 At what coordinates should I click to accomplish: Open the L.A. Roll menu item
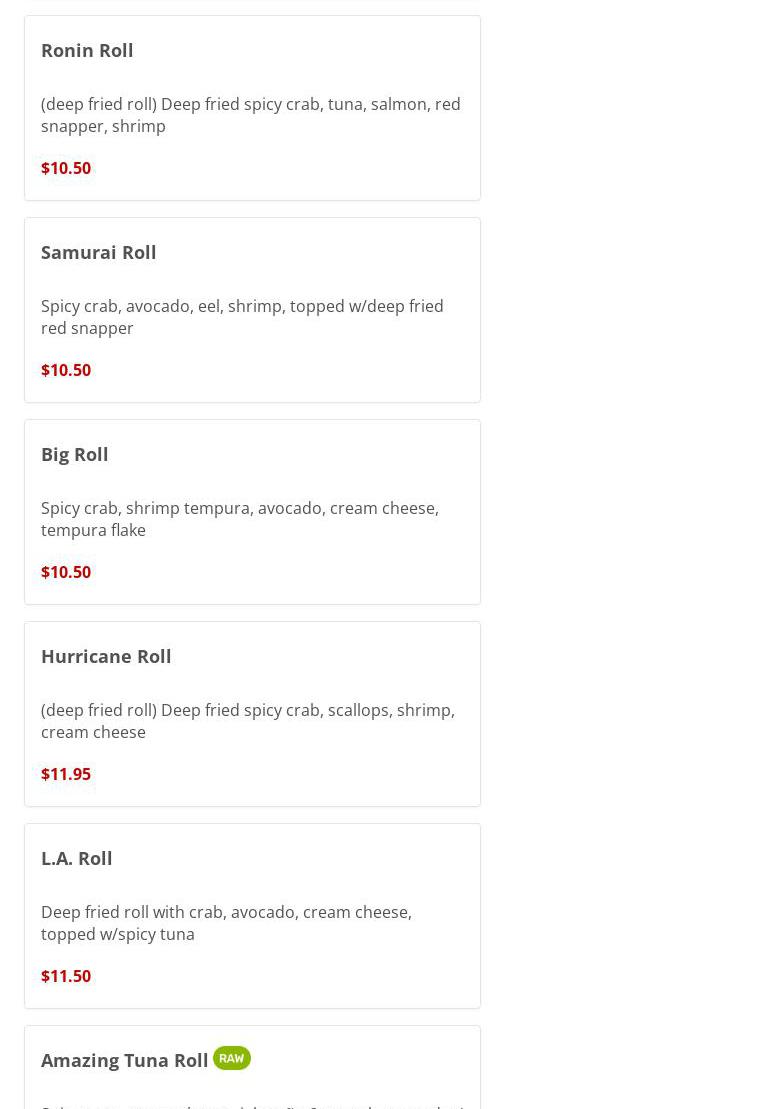tap(77, 858)
